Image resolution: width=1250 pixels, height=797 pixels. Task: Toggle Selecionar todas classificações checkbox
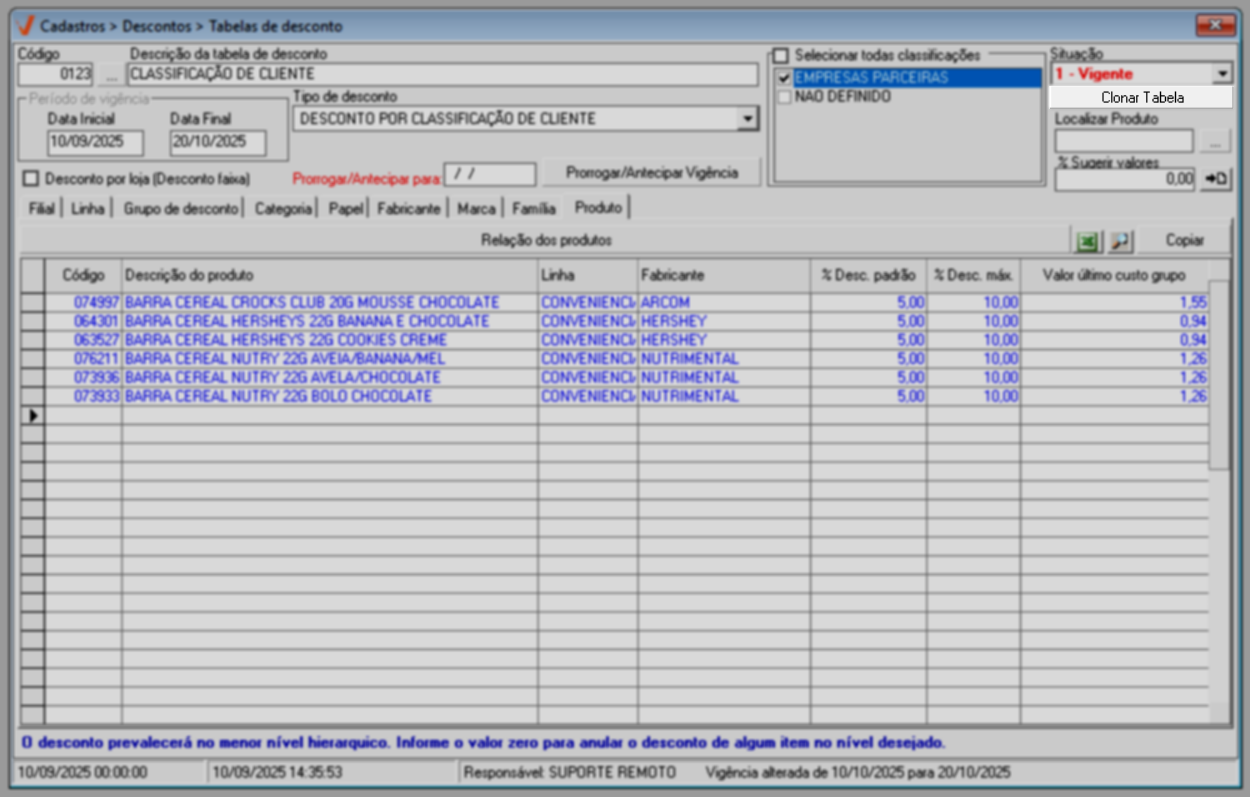pos(781,56)
